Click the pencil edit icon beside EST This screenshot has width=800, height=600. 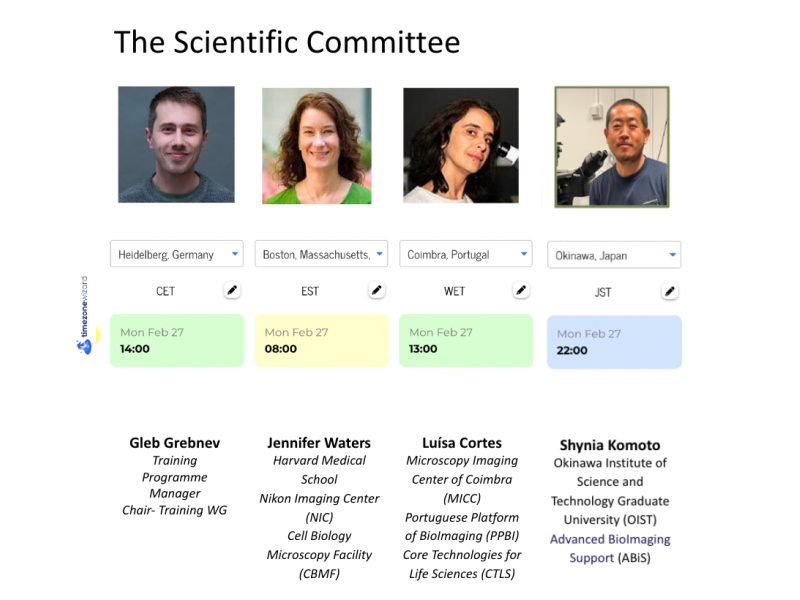pyautogui.click(x=377, y=290)
